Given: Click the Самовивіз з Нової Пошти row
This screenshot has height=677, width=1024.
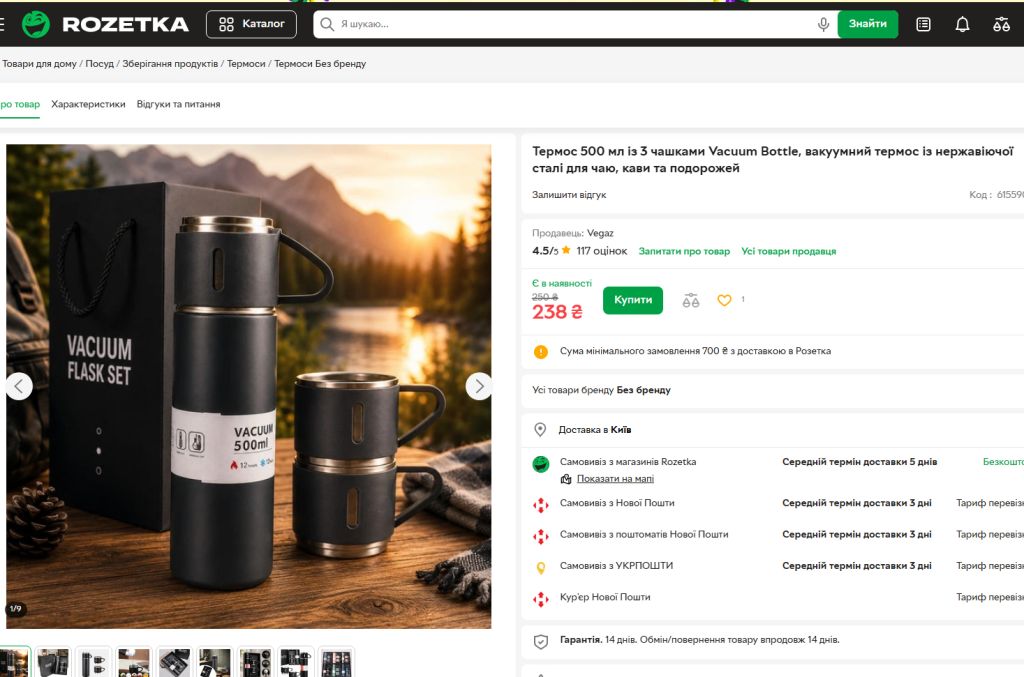Looking at the screenshot, I should (777, 503).
